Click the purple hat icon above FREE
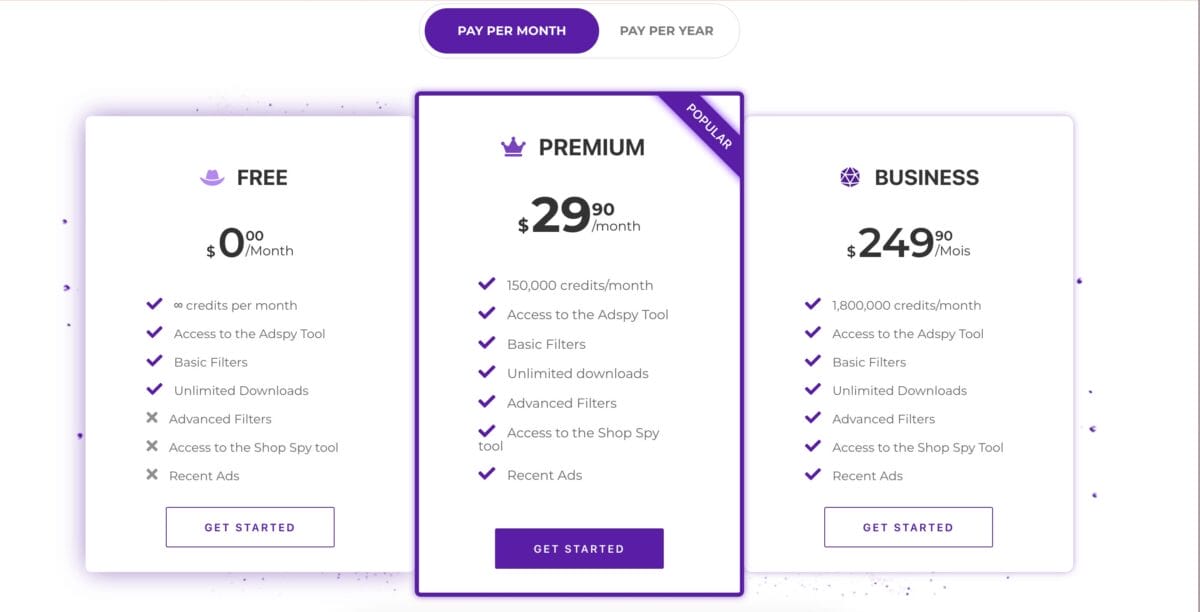 pyautogui.click(x=213, y=176)
